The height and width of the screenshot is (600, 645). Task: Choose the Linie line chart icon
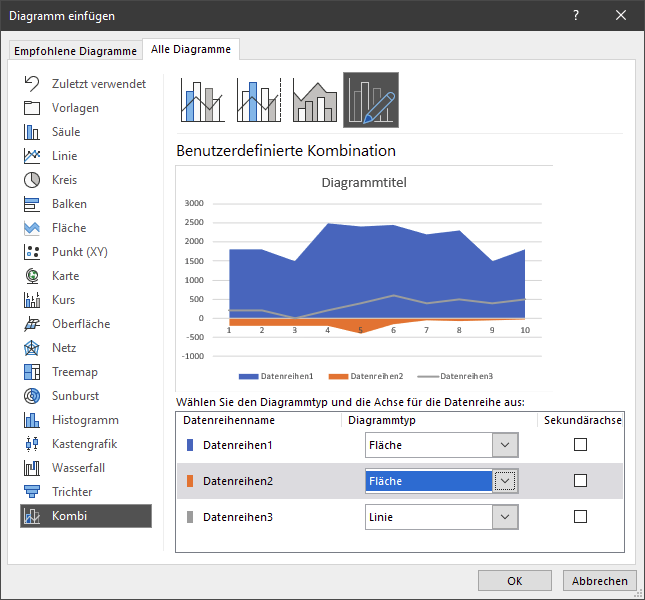(x=32, y=156)
